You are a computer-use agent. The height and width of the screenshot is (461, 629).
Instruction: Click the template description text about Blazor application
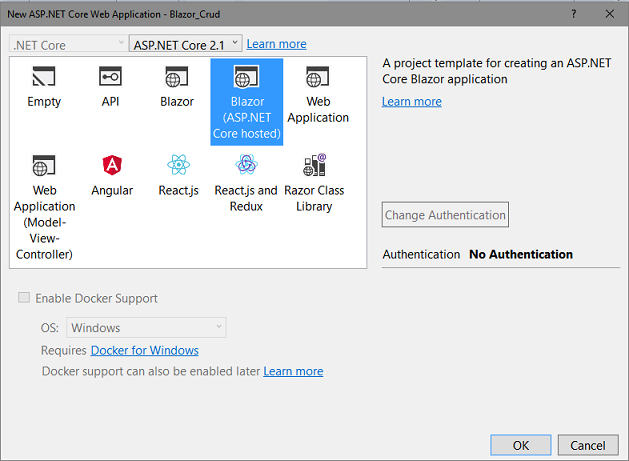497,71
